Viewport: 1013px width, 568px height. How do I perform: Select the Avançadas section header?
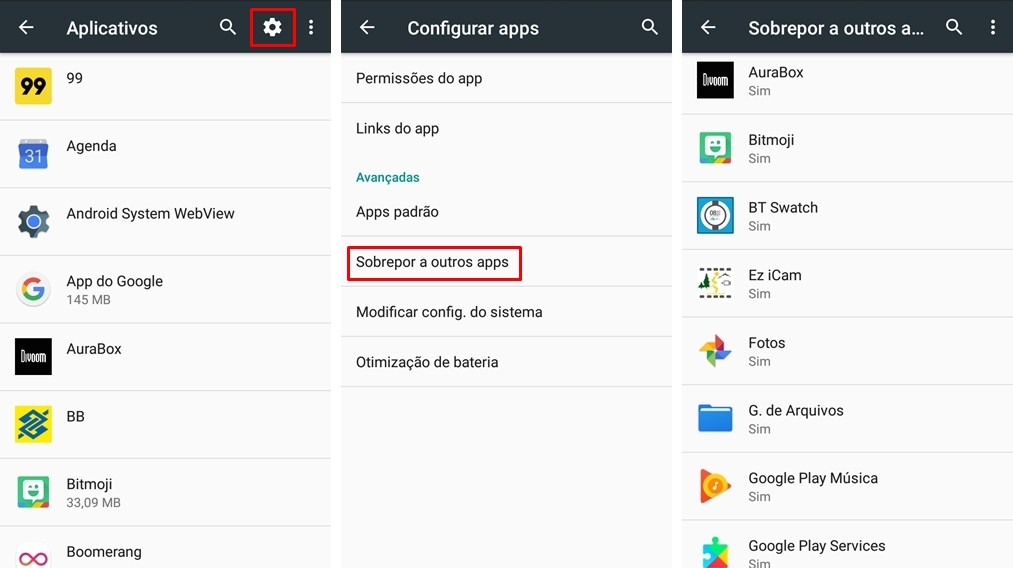(388, 178)
